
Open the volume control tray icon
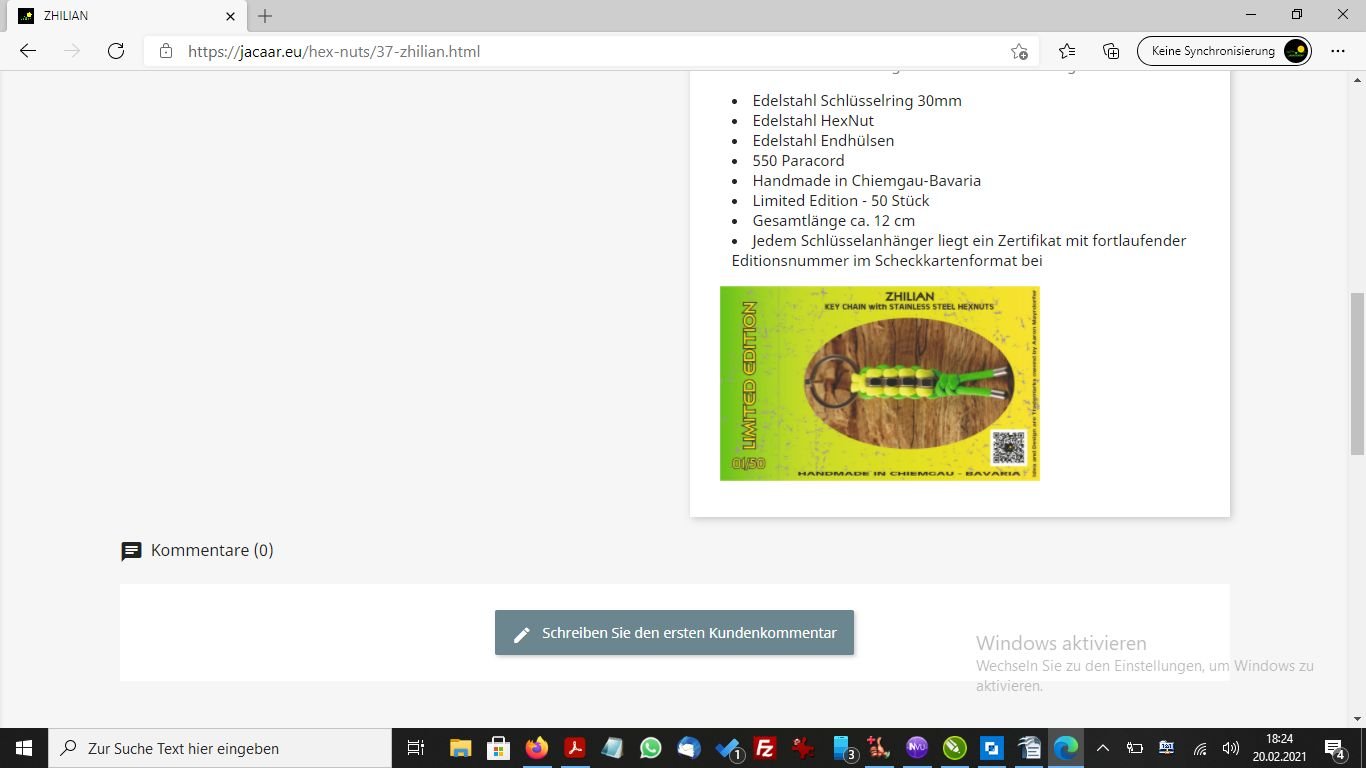coord(1231,748)
